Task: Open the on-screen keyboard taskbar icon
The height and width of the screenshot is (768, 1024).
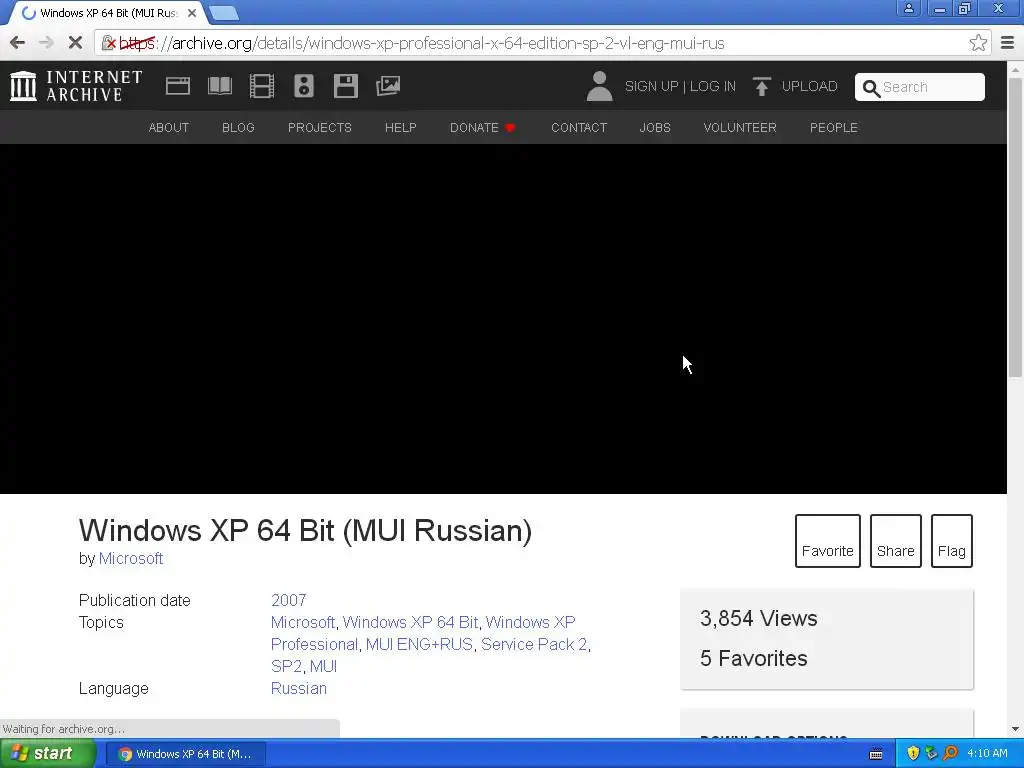Action: [x=876, y=754]
